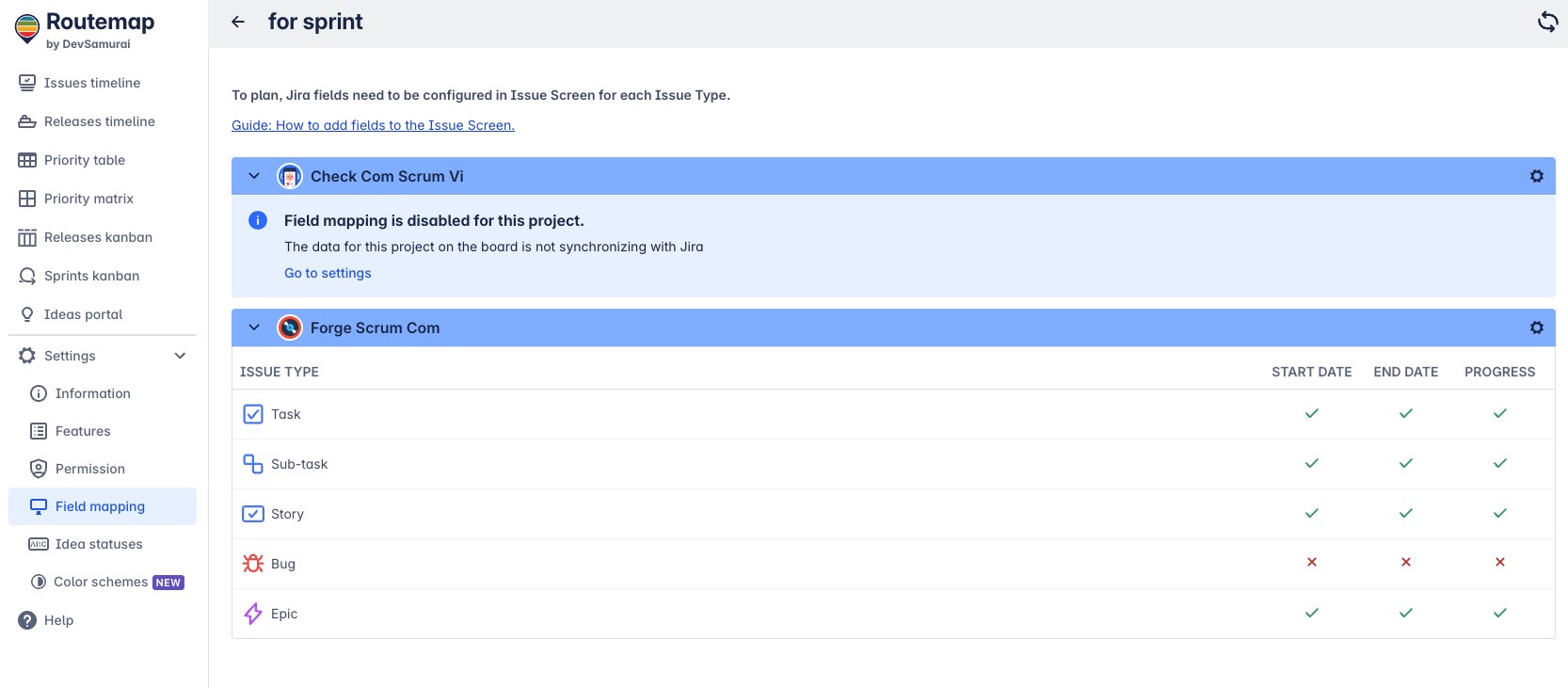This screenshot has width=1568, height=688.
Task: Open settings gear for Forge Scrum Com
Action: (1536, 328)
